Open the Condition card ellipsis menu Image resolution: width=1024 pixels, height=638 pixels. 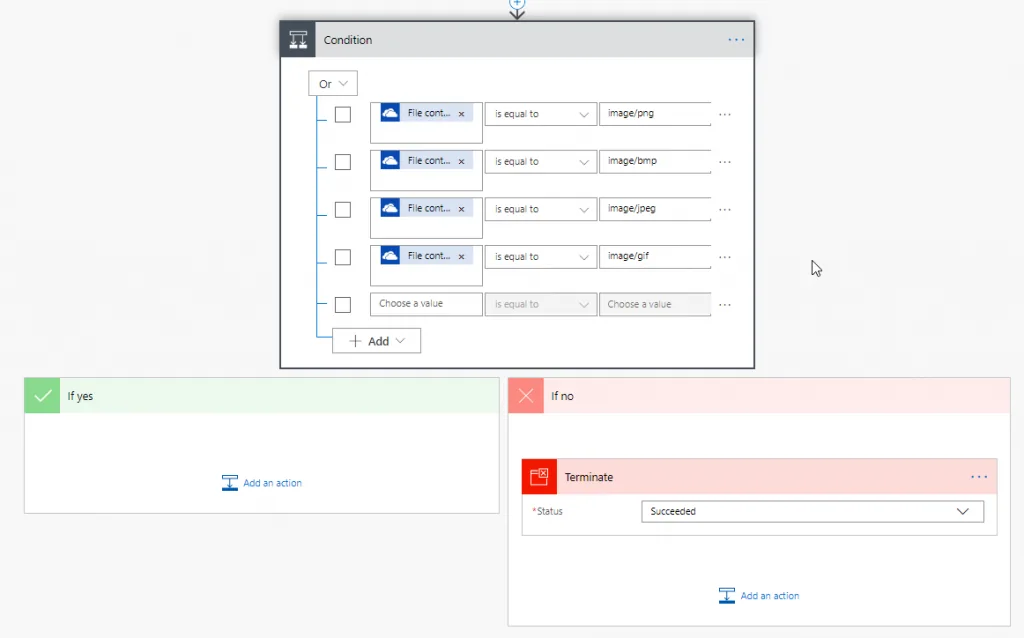[736, 40]
